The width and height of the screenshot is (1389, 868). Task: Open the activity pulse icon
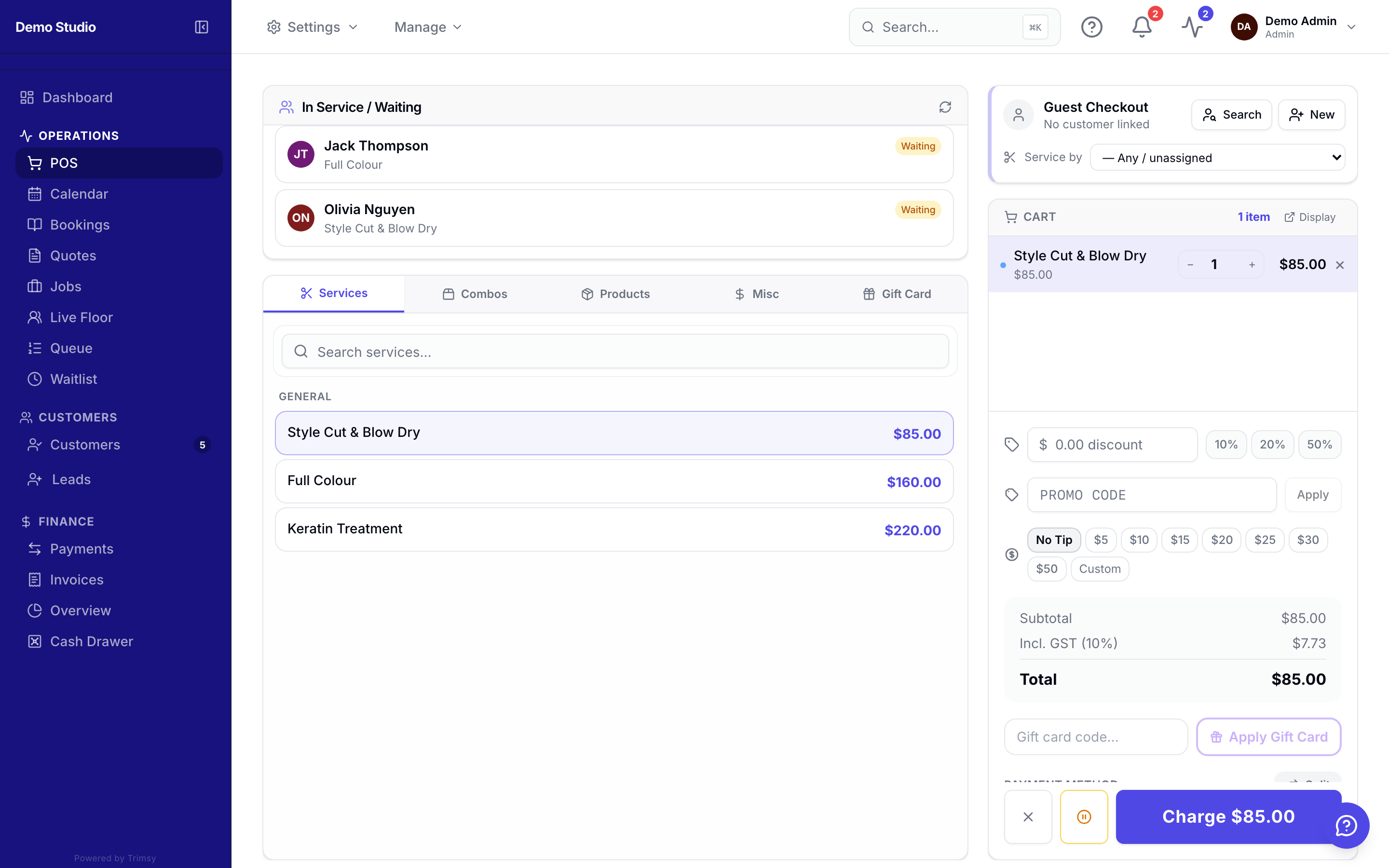tap(1192, 27)
